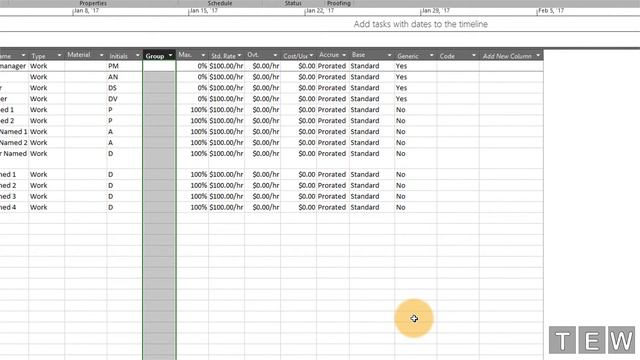Viewport: 640px width, 360px height.
Task: Open the Code column dropdown arrow
Action: coord(474,55)
